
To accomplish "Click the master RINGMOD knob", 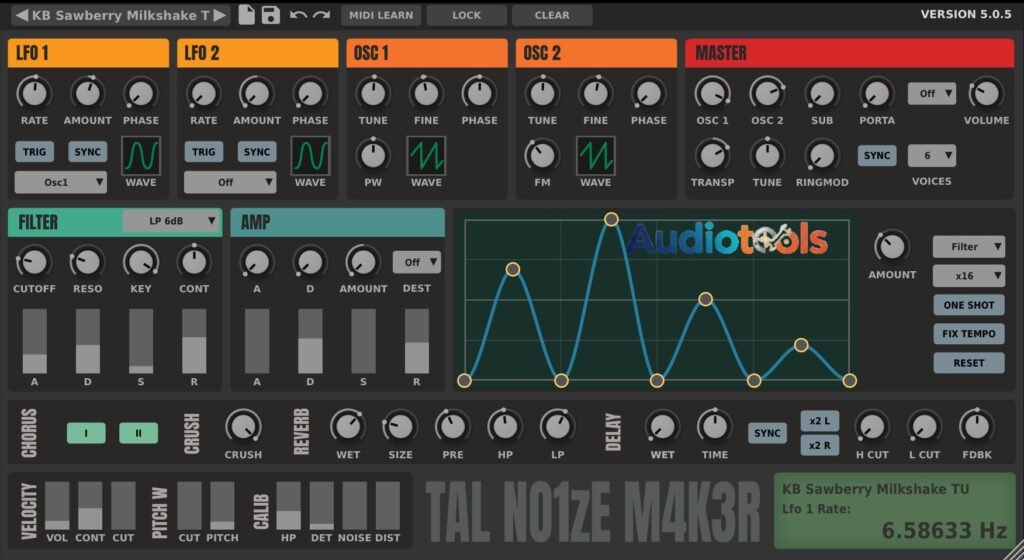I will point(822,155).
